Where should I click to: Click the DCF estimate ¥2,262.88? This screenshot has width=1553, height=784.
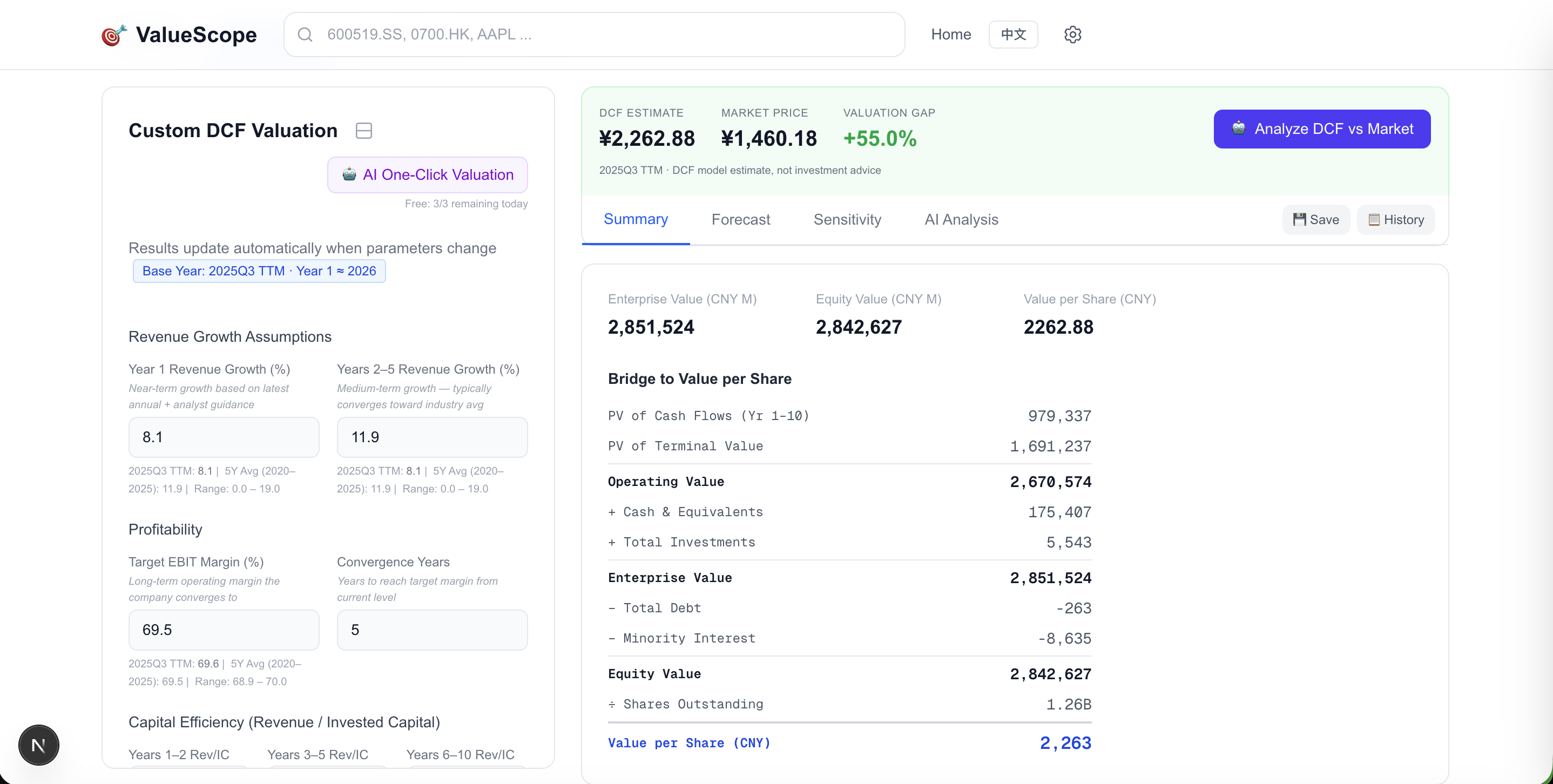[x=647, y=139]
